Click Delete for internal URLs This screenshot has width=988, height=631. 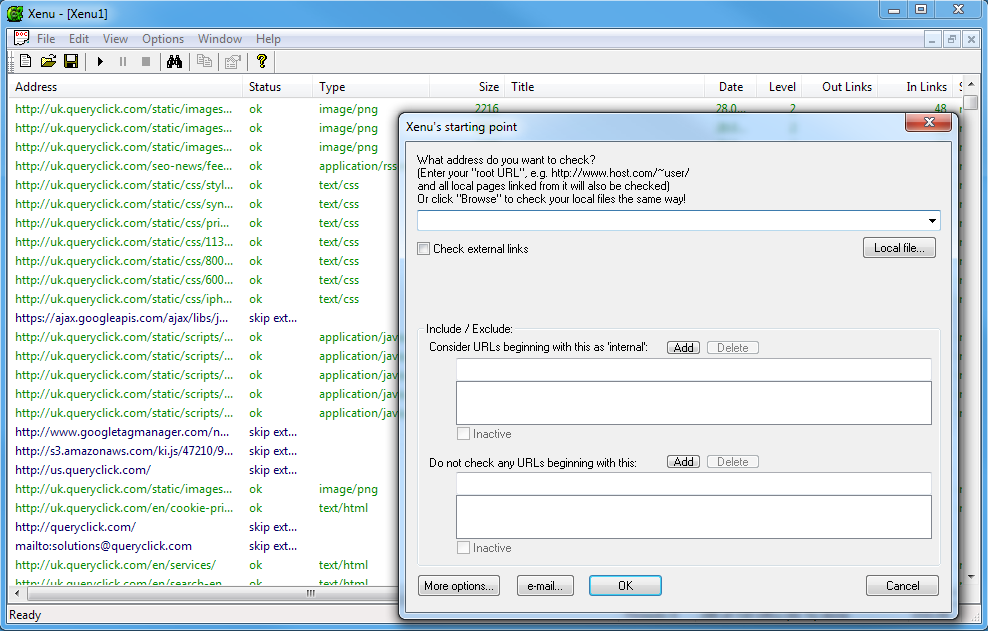(733, 347)
